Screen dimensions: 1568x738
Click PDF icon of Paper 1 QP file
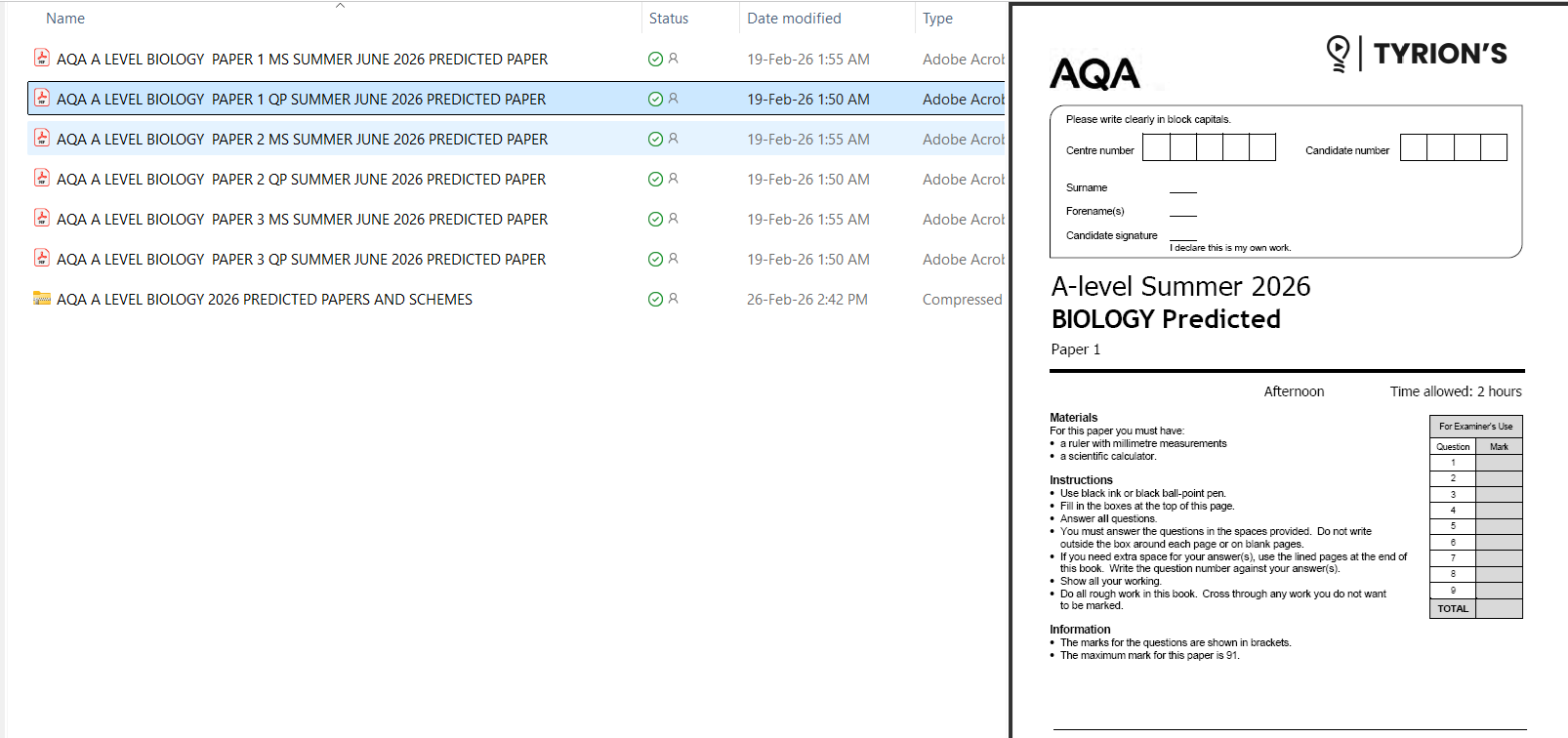click(42, 99)
